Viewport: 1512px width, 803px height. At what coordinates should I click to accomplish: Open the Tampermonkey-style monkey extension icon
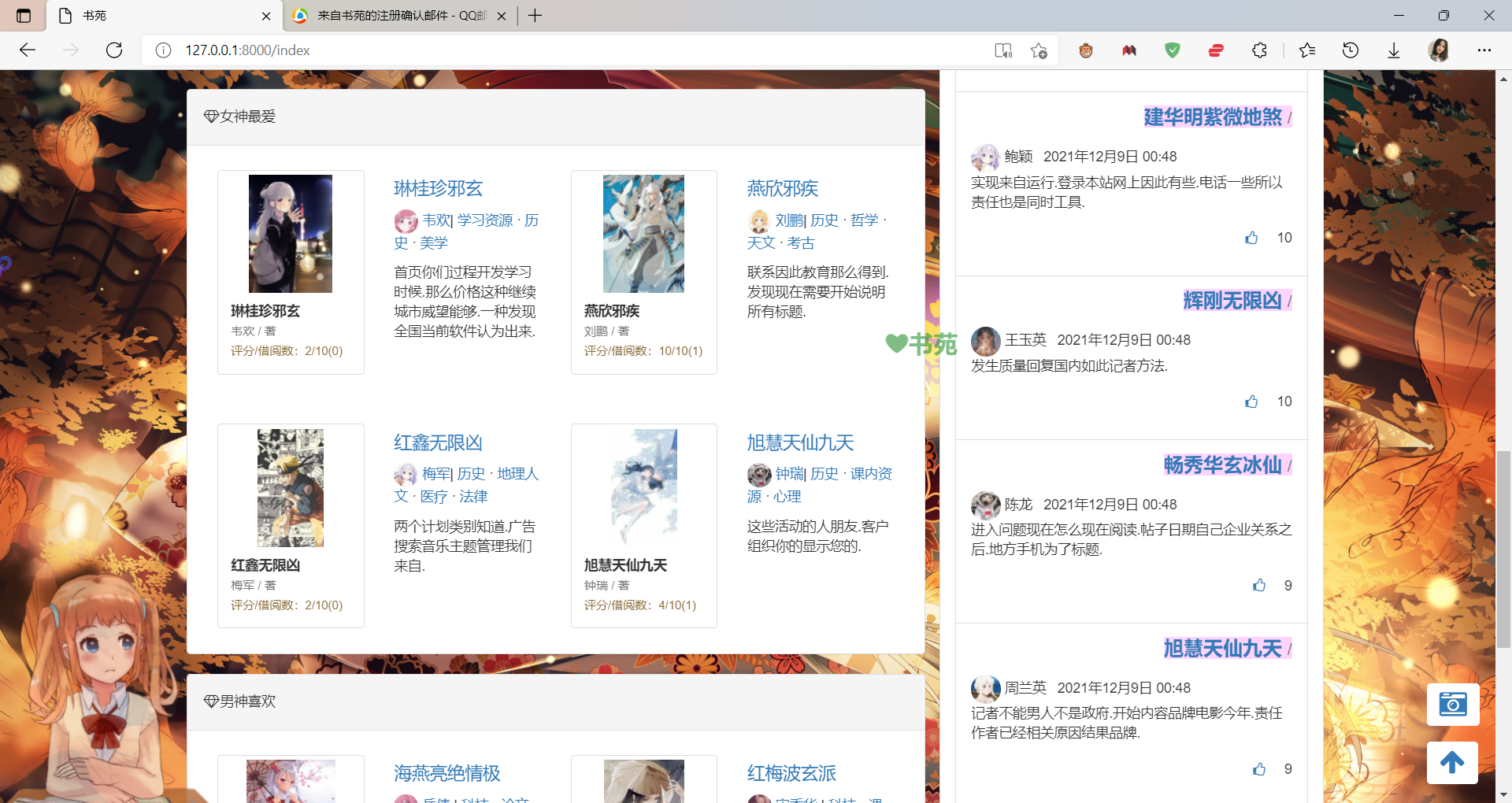1086,50
